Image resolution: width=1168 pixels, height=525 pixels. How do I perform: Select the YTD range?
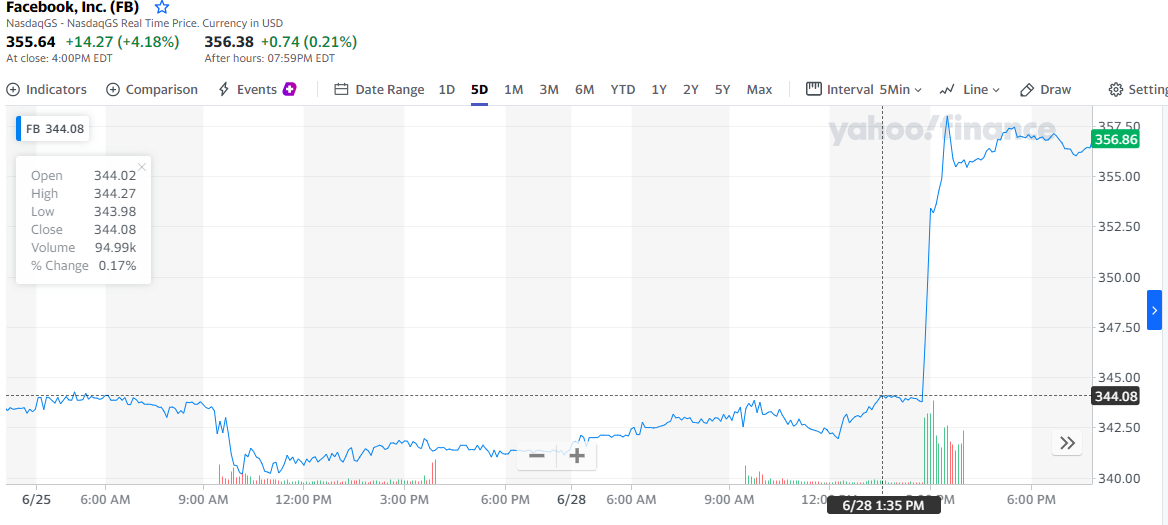pos(623,89)
